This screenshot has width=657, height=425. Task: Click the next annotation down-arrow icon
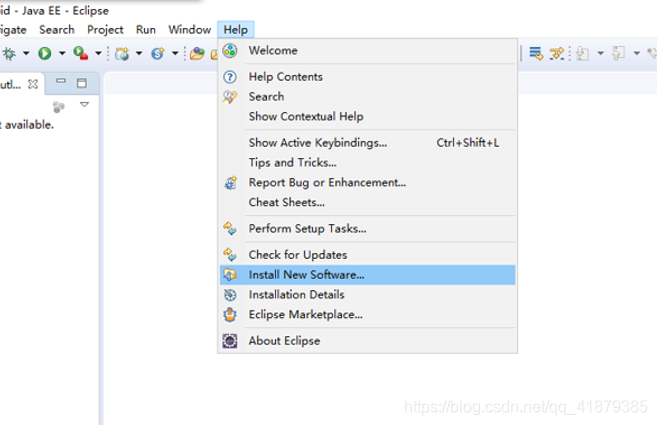point(582,53)
